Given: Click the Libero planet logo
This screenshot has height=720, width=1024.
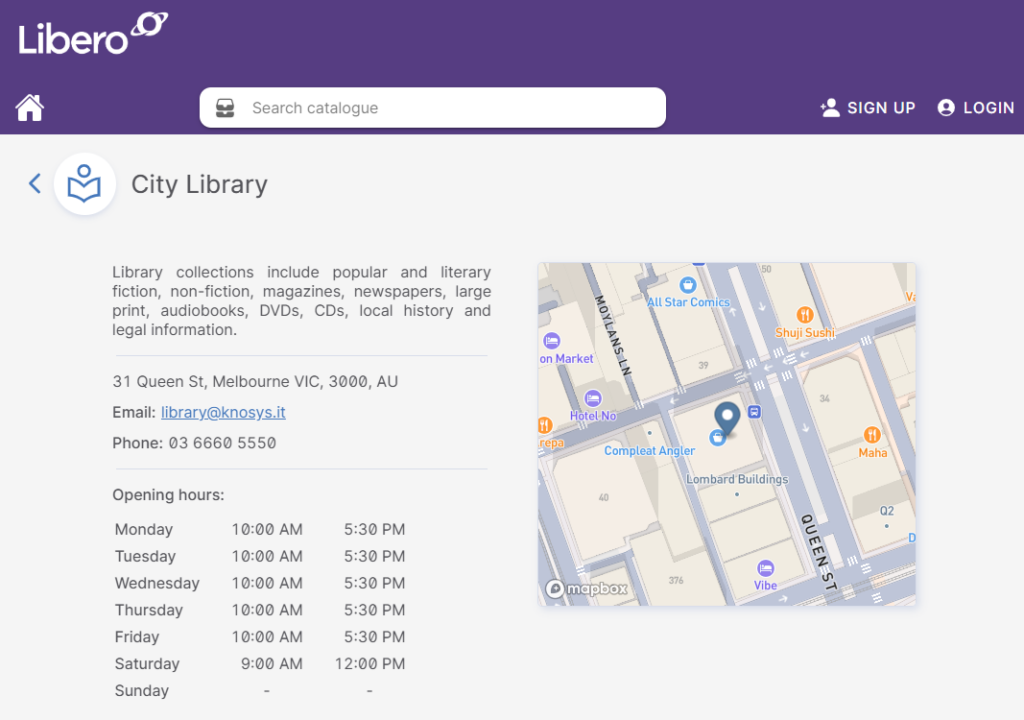Looking at the screenshot, I should [x=148, y=22].
